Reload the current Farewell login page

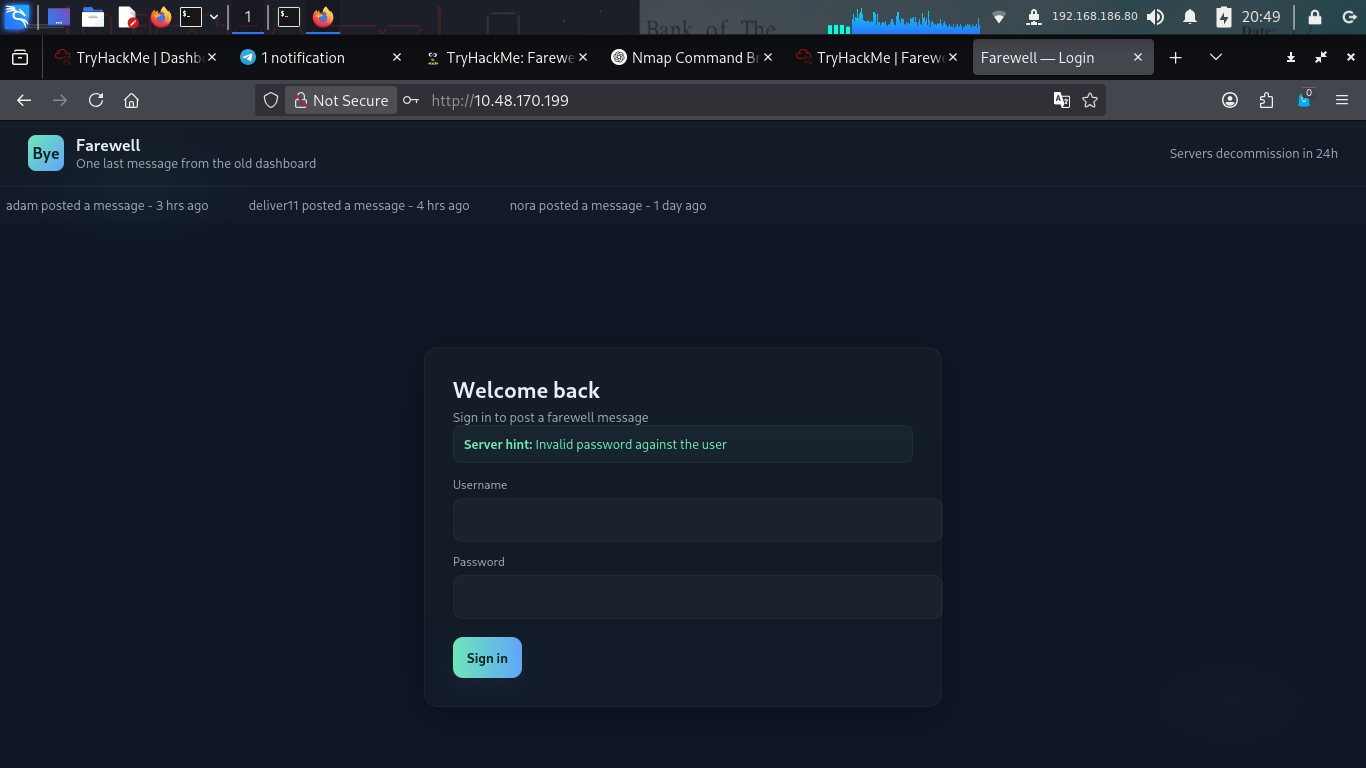point(96,100)
